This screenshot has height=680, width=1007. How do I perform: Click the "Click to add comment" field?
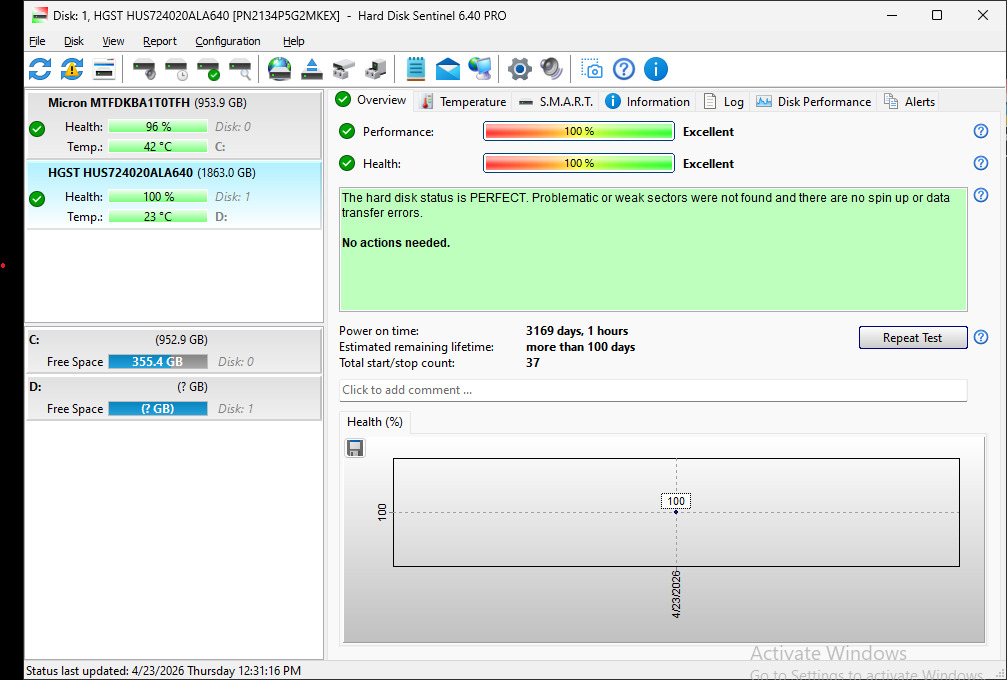pos(653,390)
